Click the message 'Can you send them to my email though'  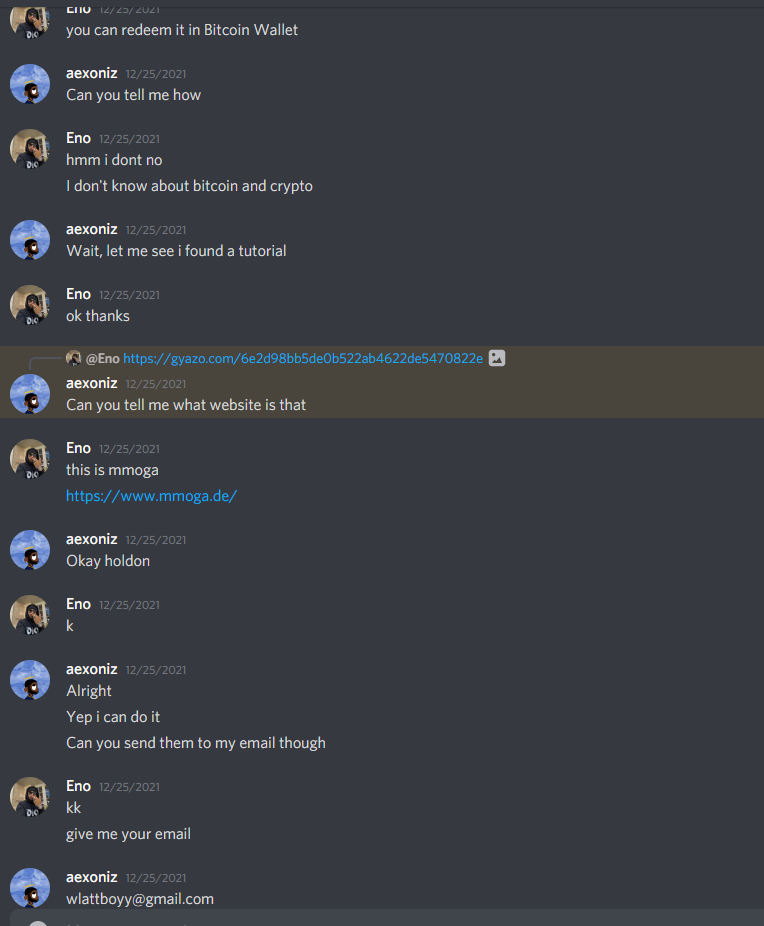[196, 743]
